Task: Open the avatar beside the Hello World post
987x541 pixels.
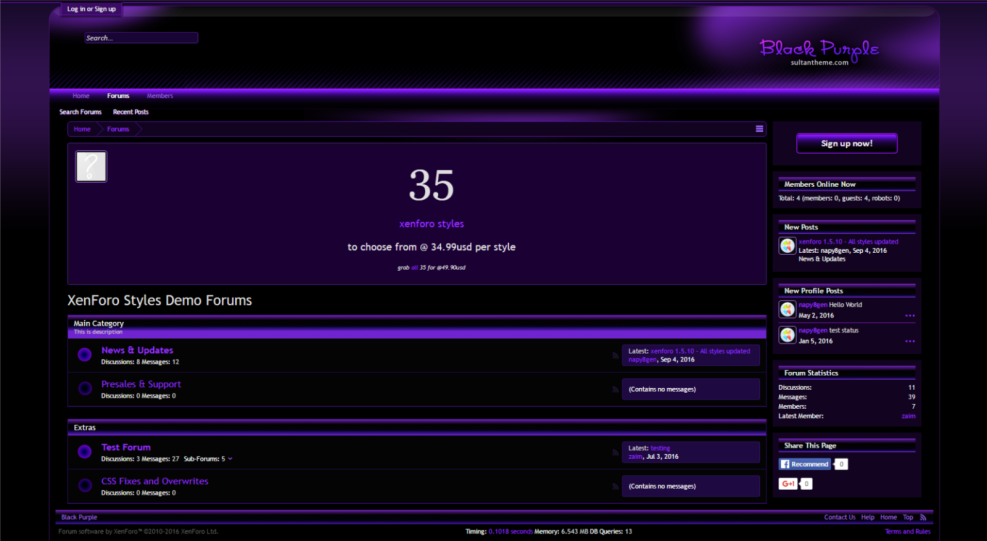Action: (787, 309)
